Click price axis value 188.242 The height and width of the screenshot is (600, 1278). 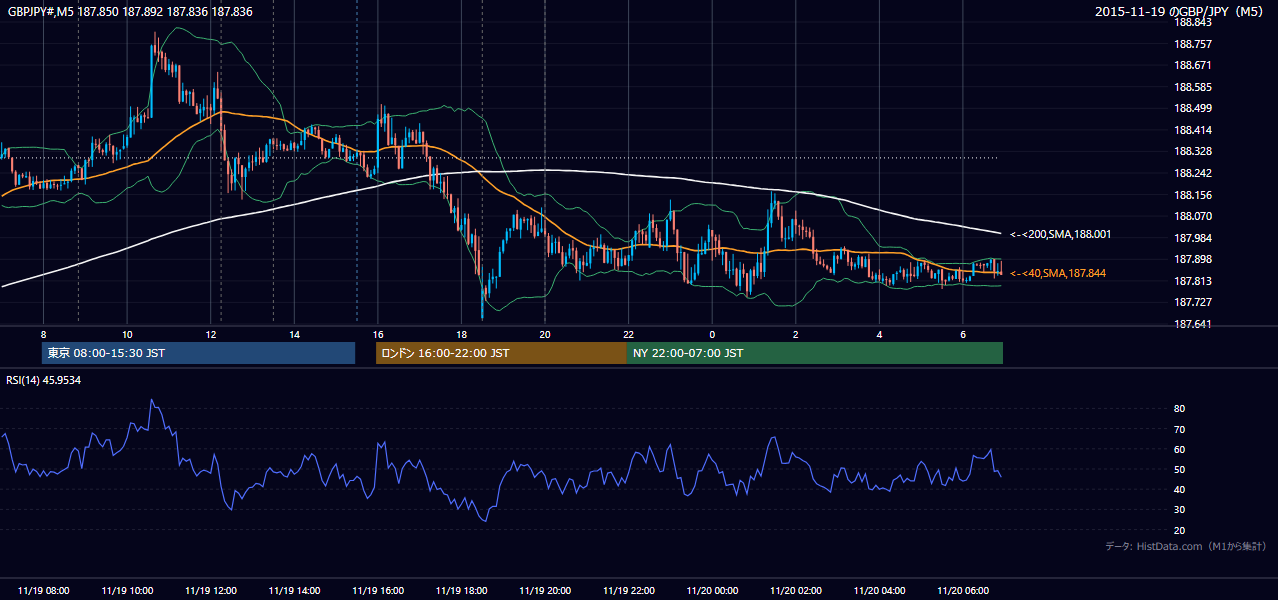coord(1192,173)
